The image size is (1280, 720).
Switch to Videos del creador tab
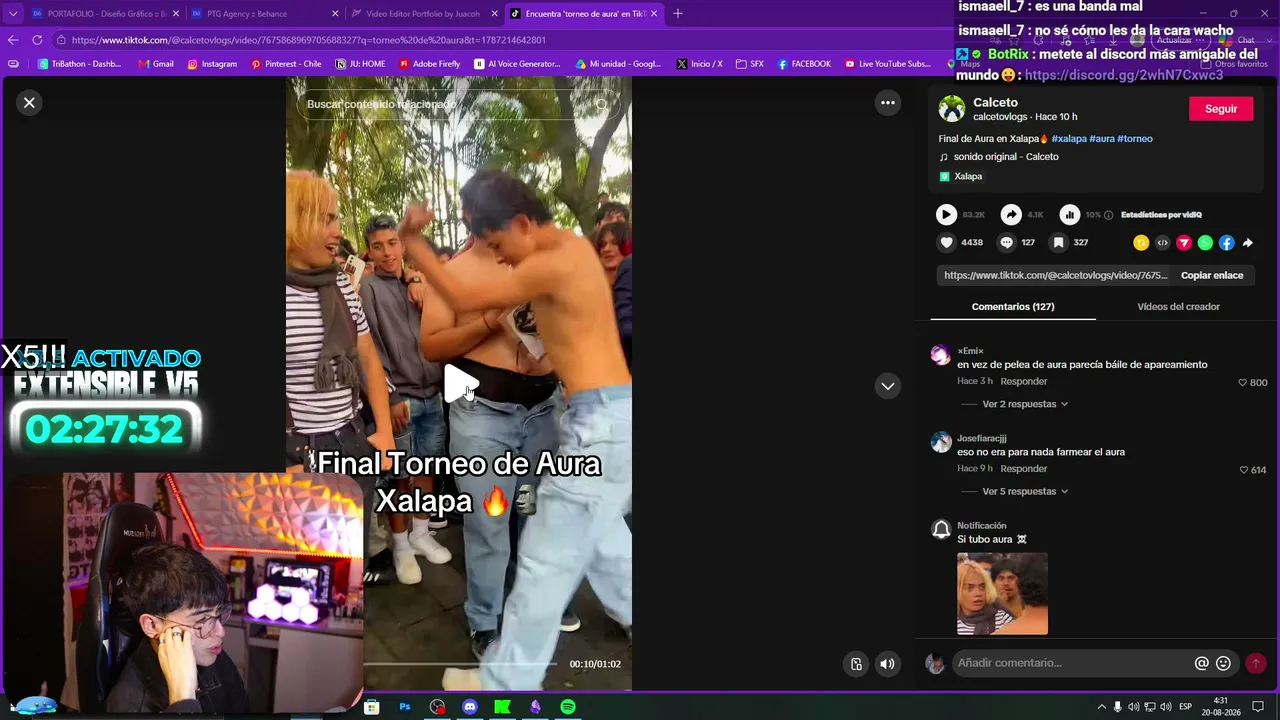(x=1178, y=307)
